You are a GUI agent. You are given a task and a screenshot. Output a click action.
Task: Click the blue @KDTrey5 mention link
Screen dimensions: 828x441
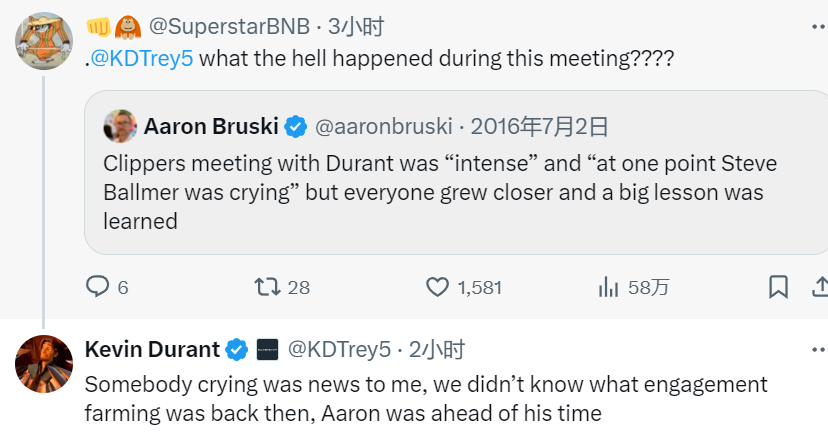[142, 58]
